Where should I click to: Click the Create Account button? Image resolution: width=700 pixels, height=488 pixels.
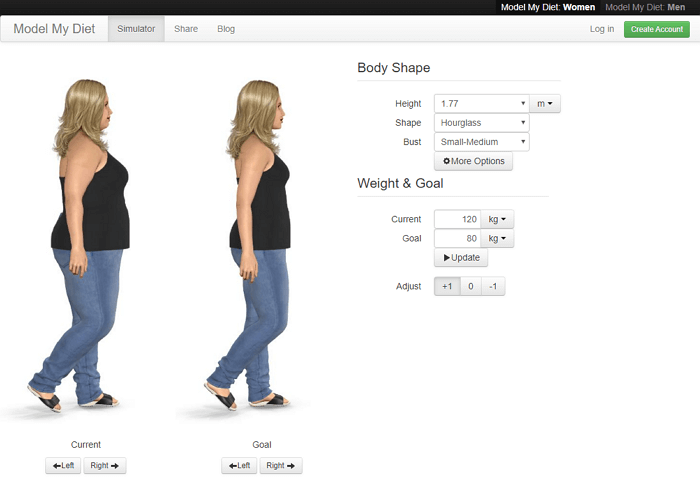point(656,29)
